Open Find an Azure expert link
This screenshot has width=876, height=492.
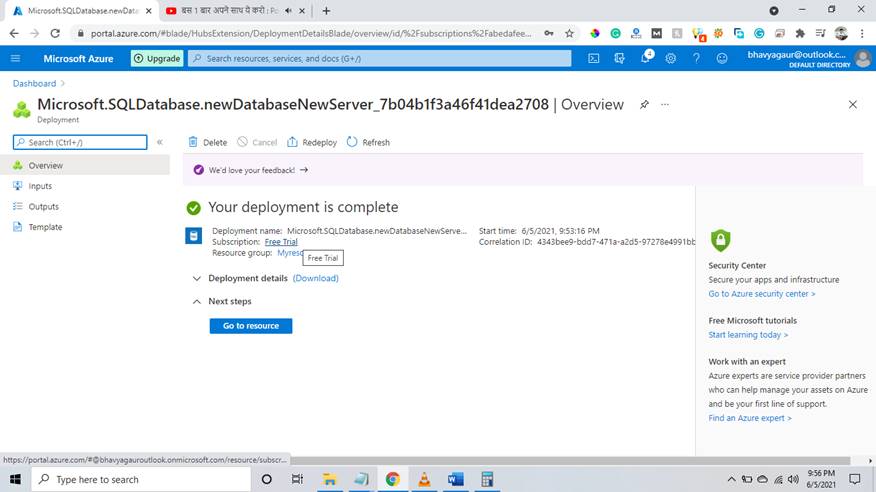(x=750, y=418)
